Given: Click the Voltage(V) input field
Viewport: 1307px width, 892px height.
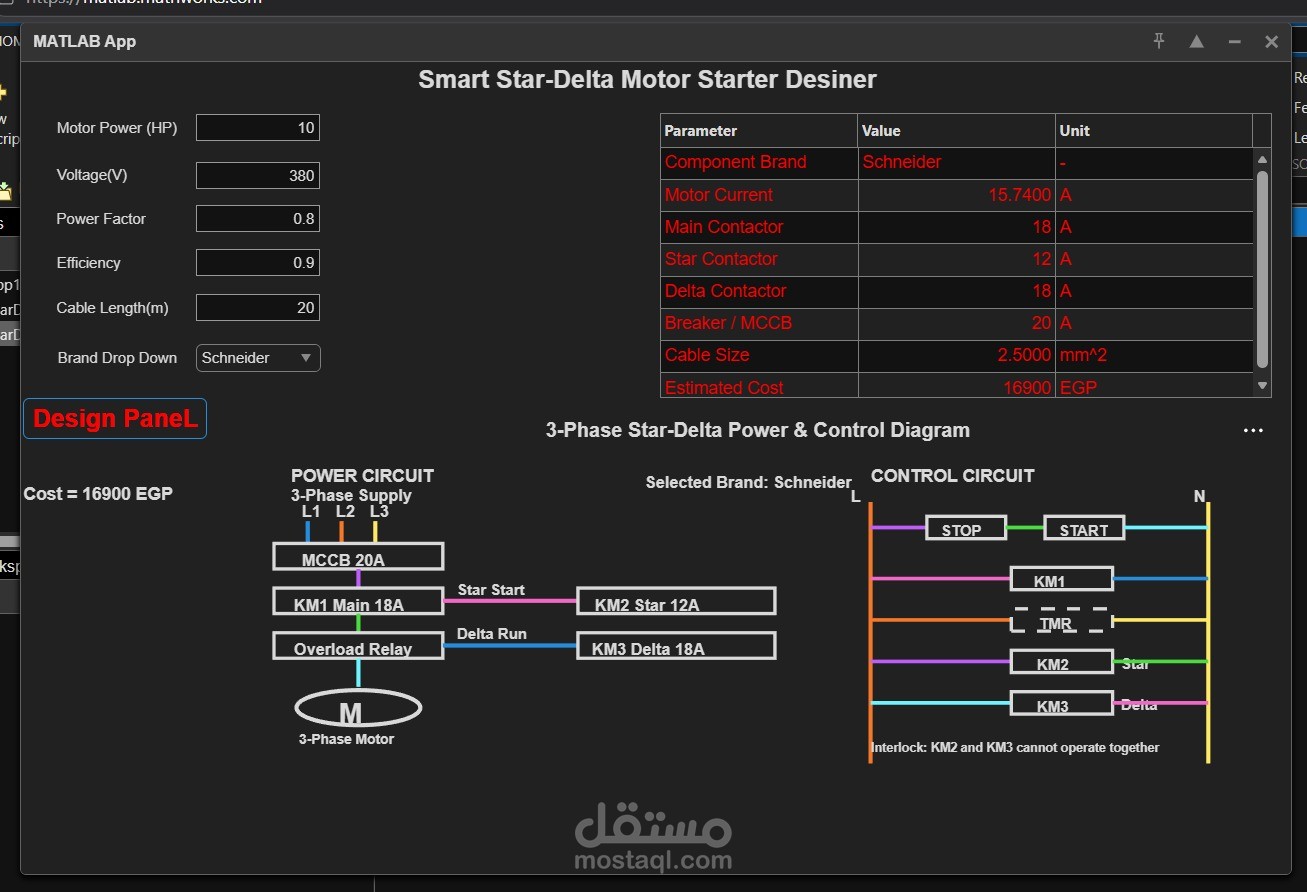Looking at the screenshot, I should point(258,175).
